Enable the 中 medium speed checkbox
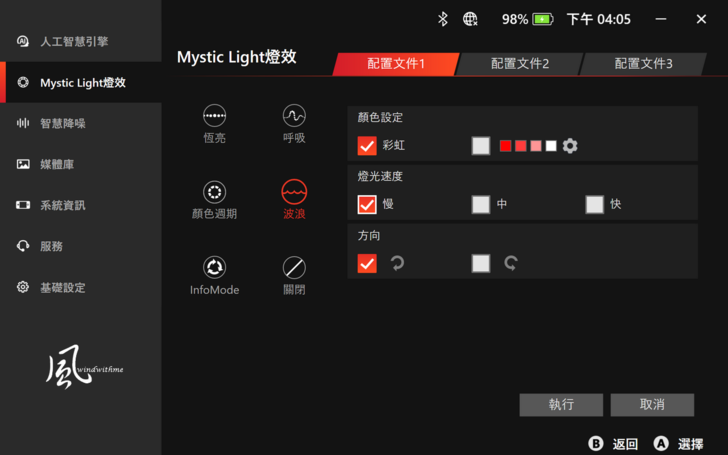The image size is (728, 455). click(x=481, y=205)
